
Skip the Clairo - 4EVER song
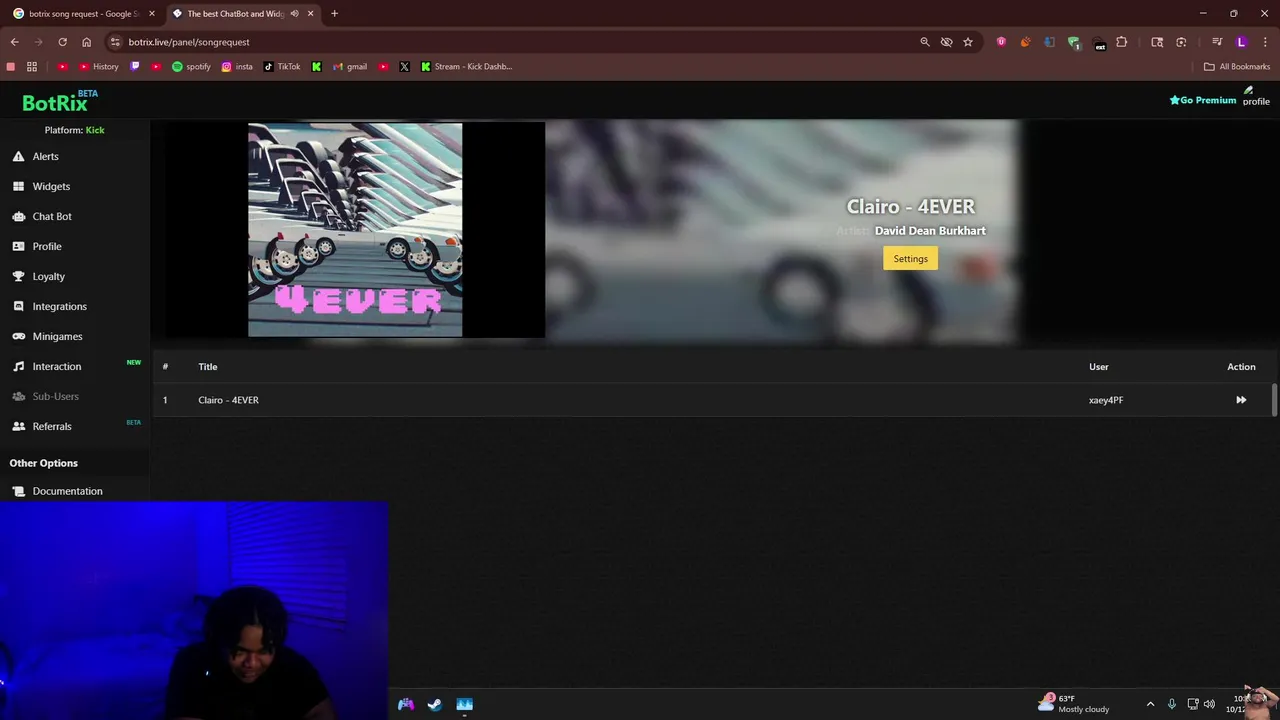(x=1241, y=400)
